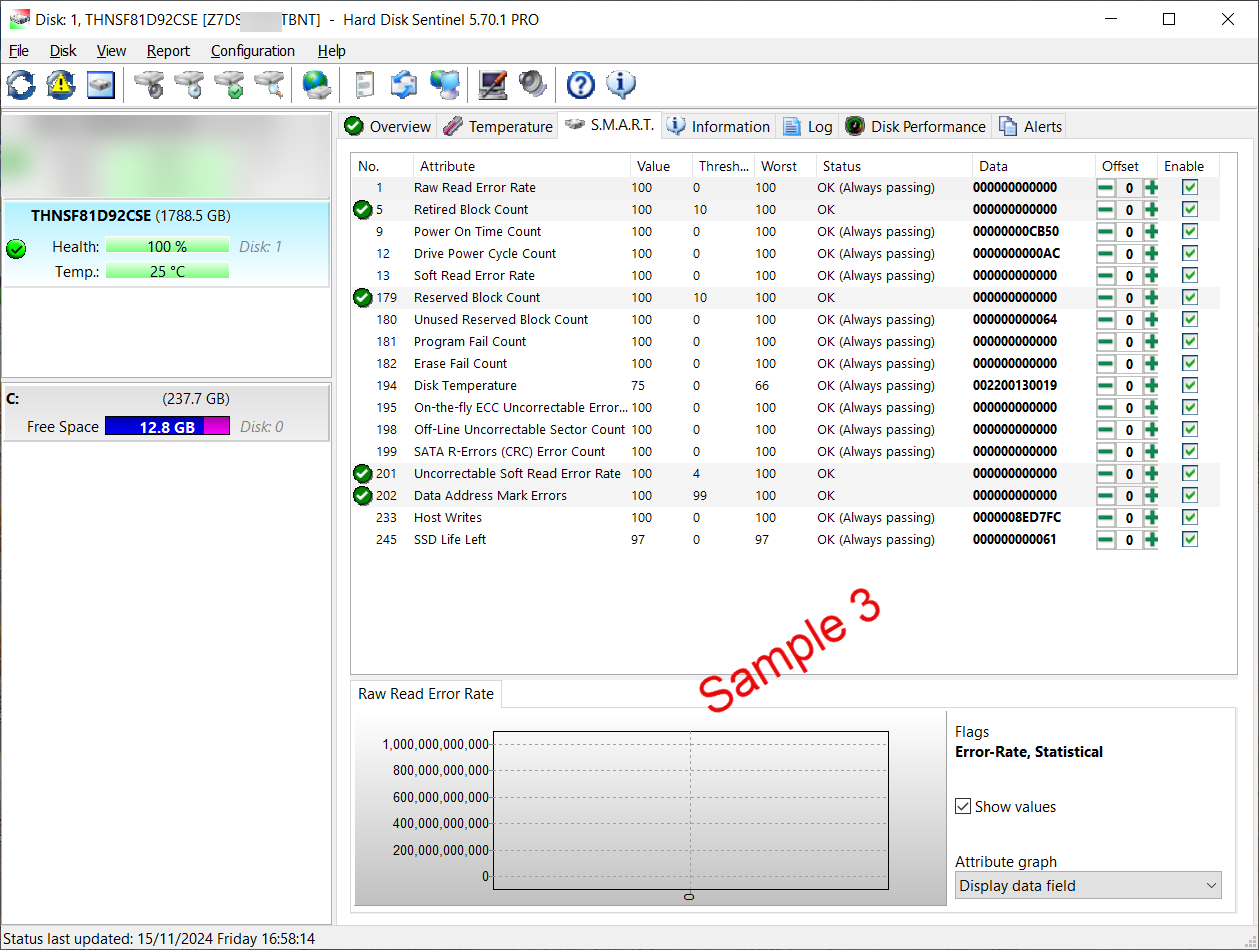Viewport: 1259px width, 950px height.
Task: Uncheck the Show values checkbox
Action: click(963, 806)
